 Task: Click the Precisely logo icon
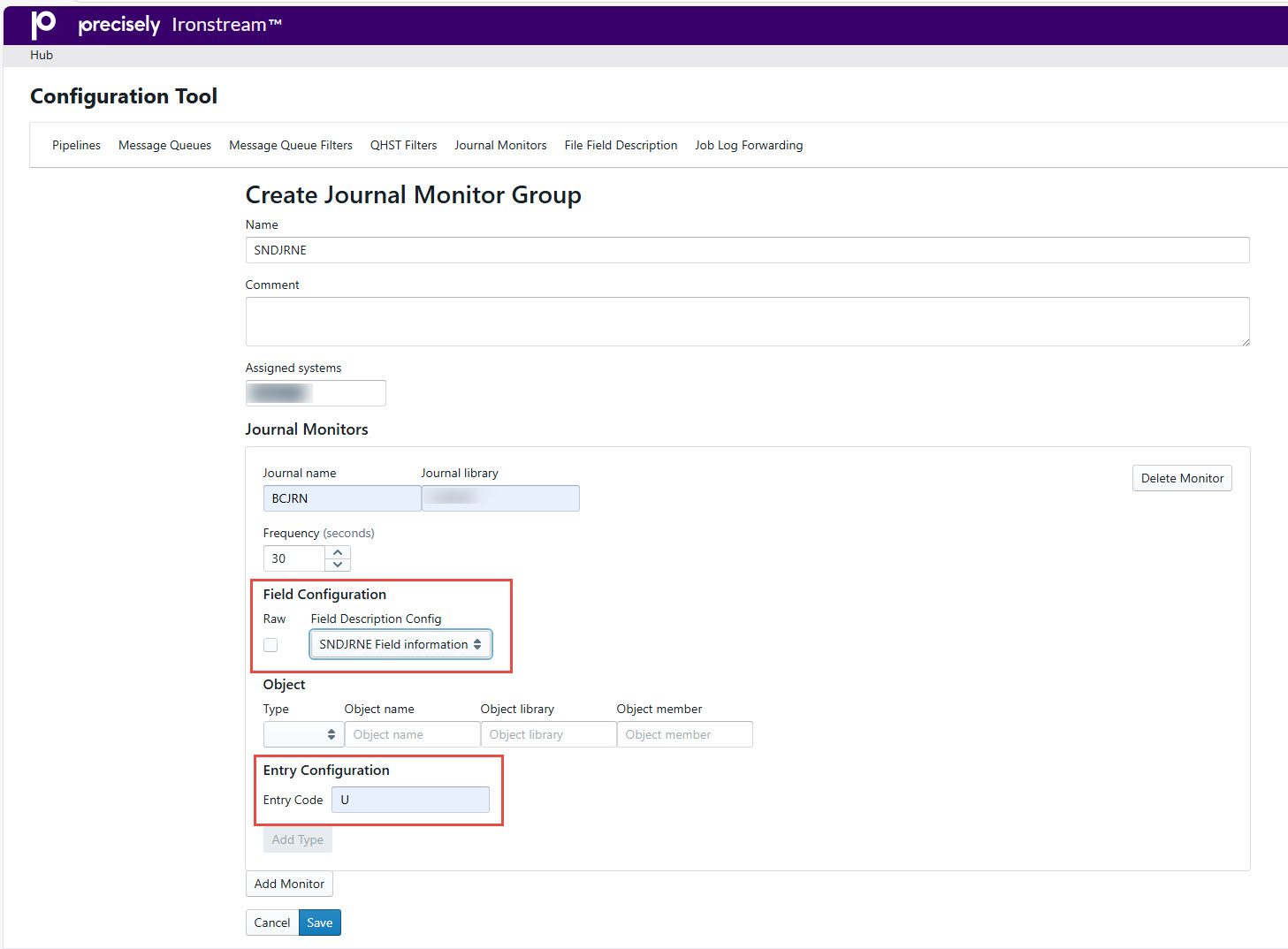click(43, 25)
